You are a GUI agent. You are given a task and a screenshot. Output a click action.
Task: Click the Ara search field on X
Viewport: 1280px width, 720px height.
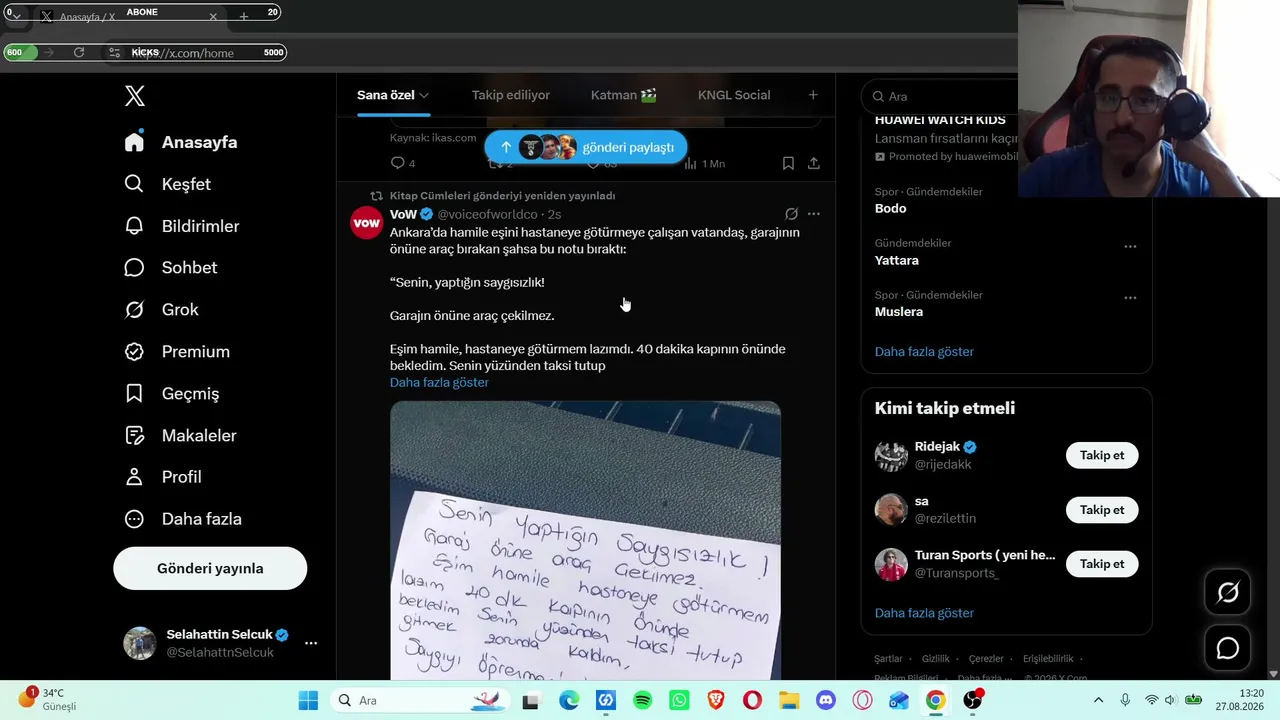pos(940,96)
